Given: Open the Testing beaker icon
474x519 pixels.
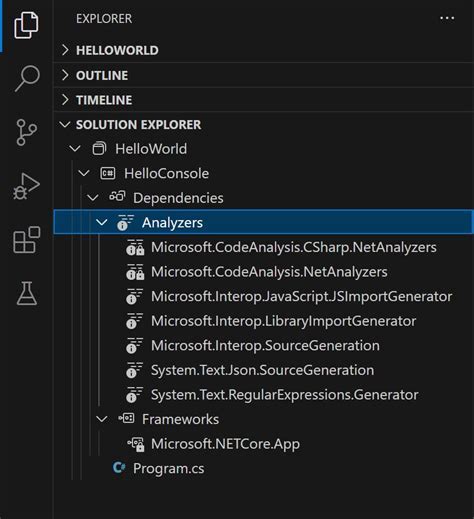Looking at the screenshot, I should click(27, 293).
